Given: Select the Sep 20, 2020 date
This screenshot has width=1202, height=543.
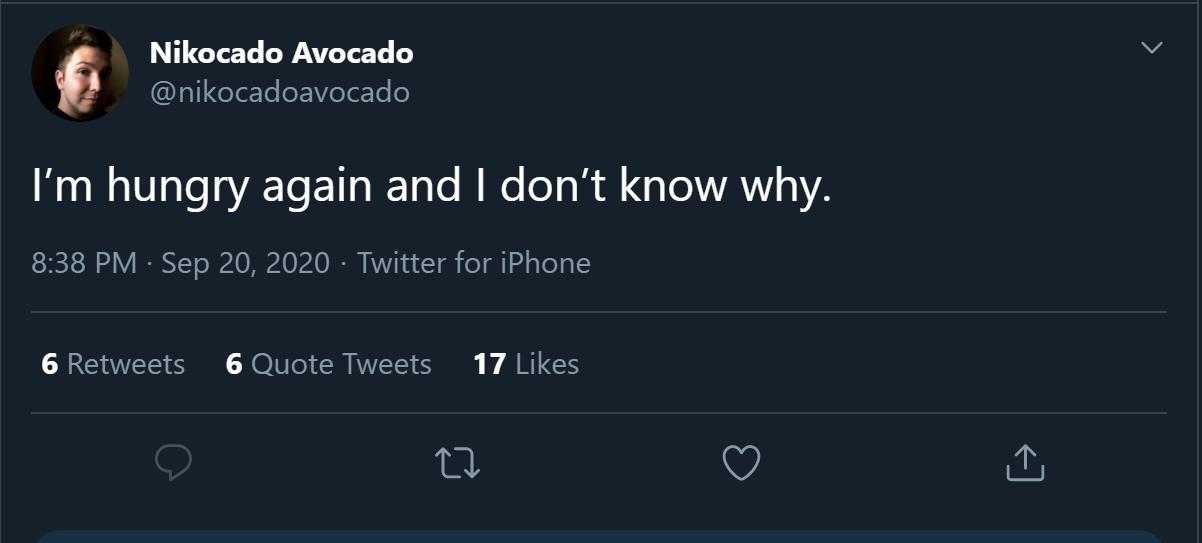Looking at the screenshot, I should [245, 263].
